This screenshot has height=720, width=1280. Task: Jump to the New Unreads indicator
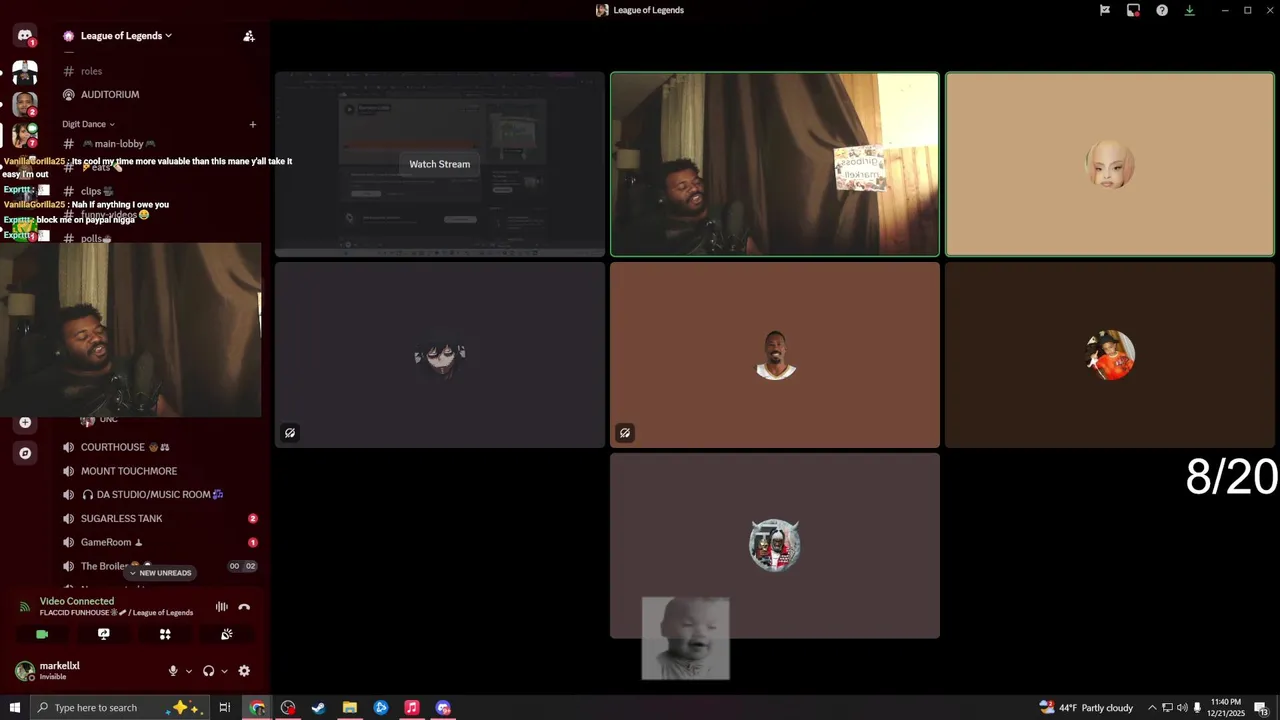[x=160, y=573]
